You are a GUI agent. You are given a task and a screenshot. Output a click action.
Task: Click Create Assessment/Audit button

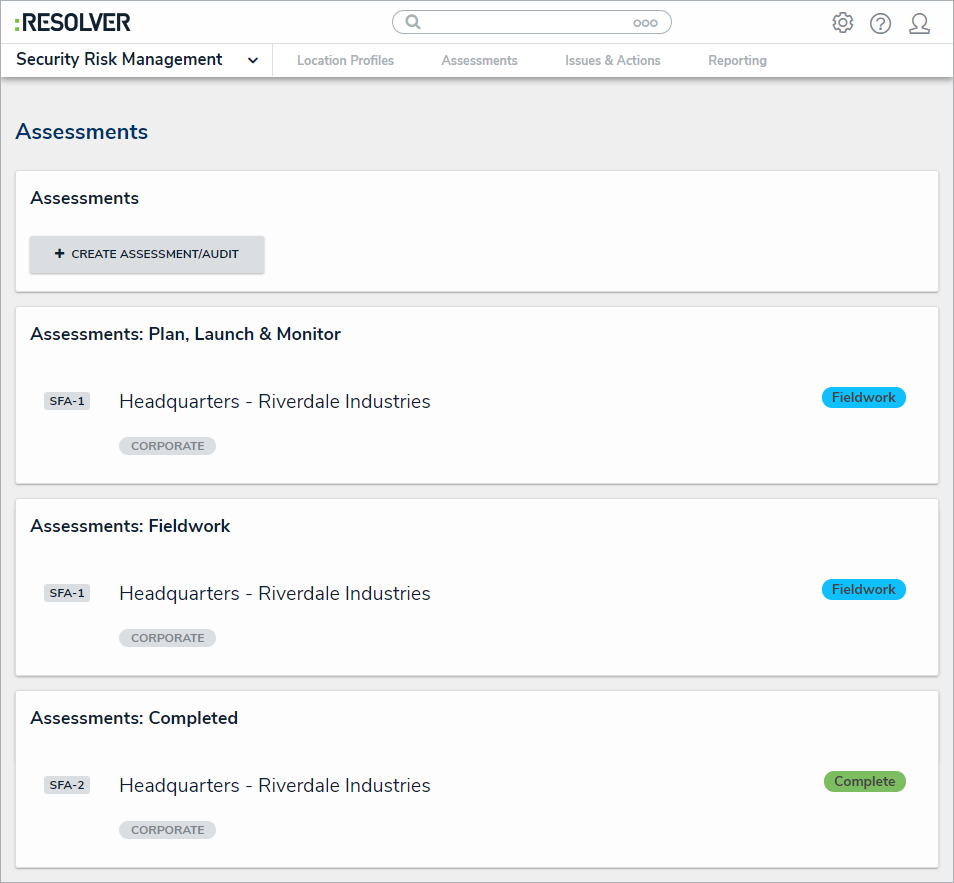click(147, 254)
